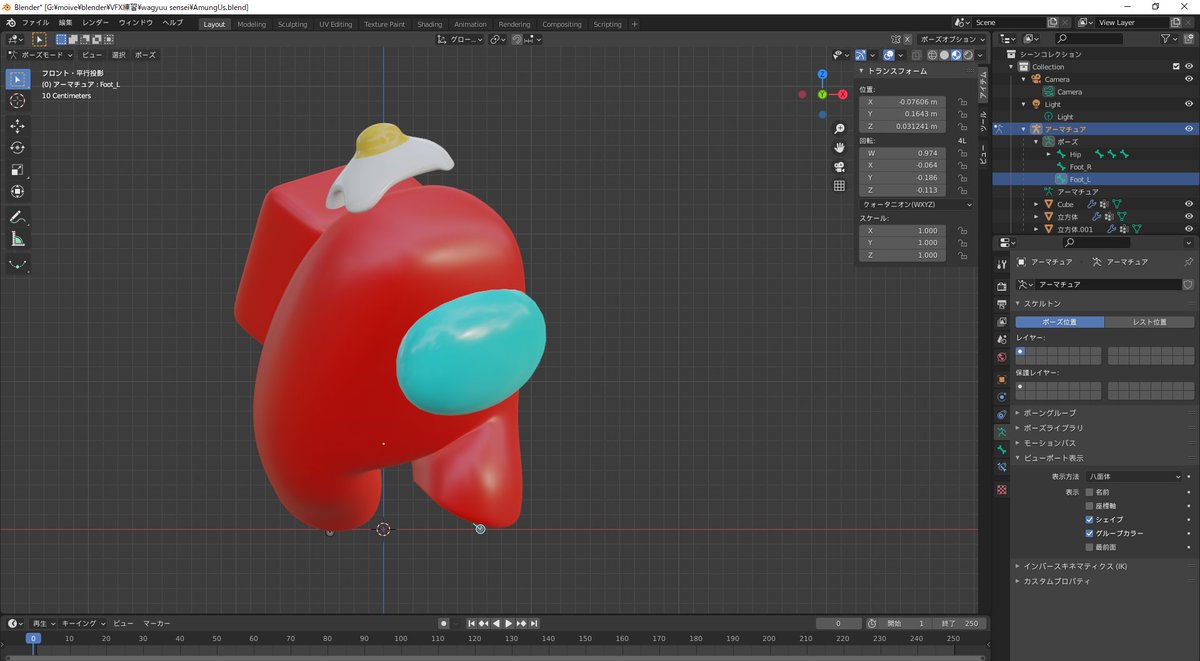Hide the Camera object in outliner
1200x661 pixels.
1189,79
